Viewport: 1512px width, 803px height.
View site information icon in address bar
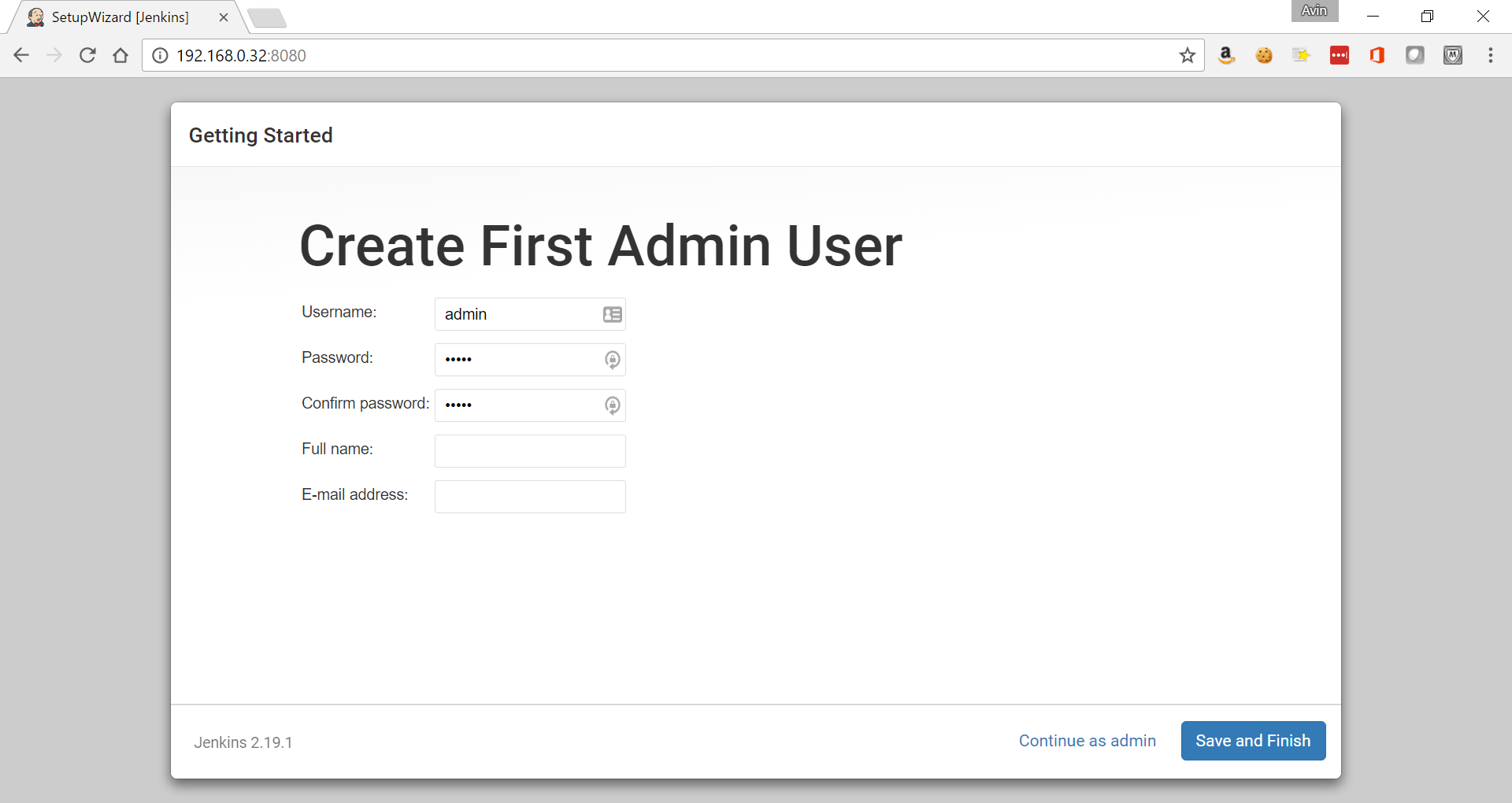(160, 55)
